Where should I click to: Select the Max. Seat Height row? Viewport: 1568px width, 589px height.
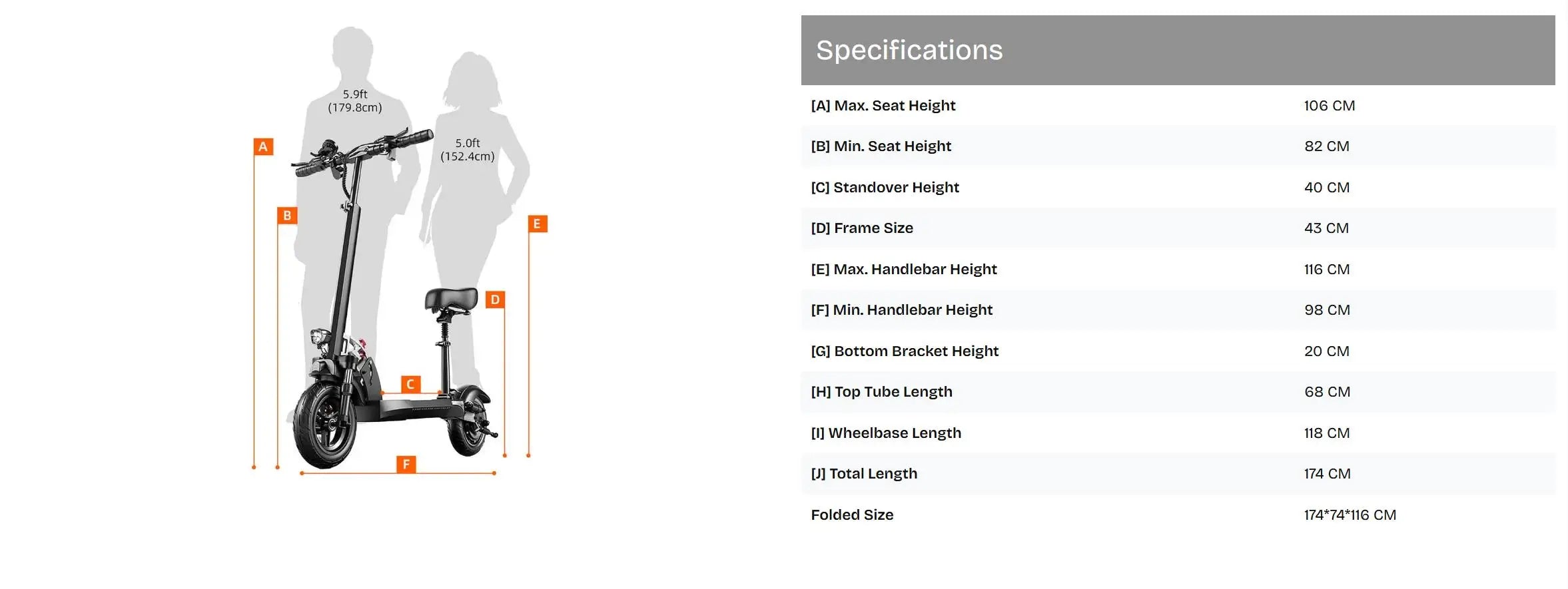click(x=883, y=106)
